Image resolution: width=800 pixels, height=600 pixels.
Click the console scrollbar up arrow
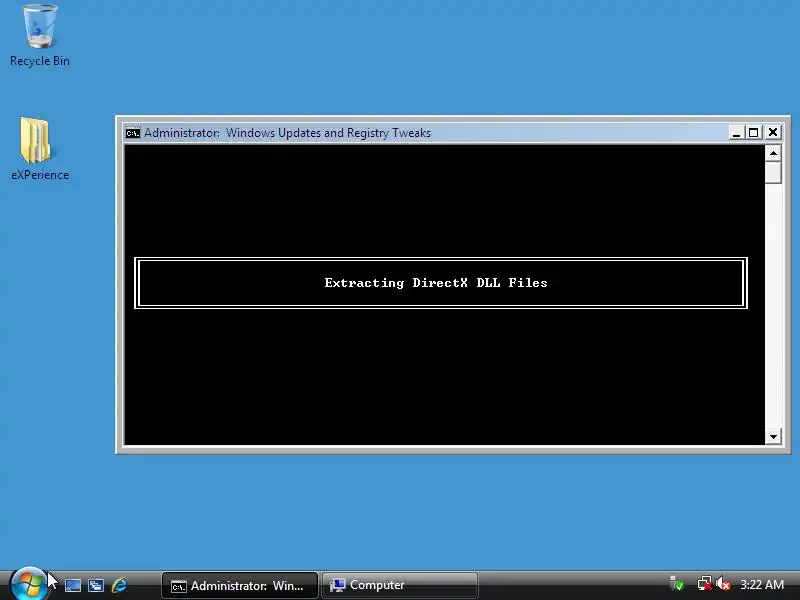pyautogui.click(x=773, y=153)
